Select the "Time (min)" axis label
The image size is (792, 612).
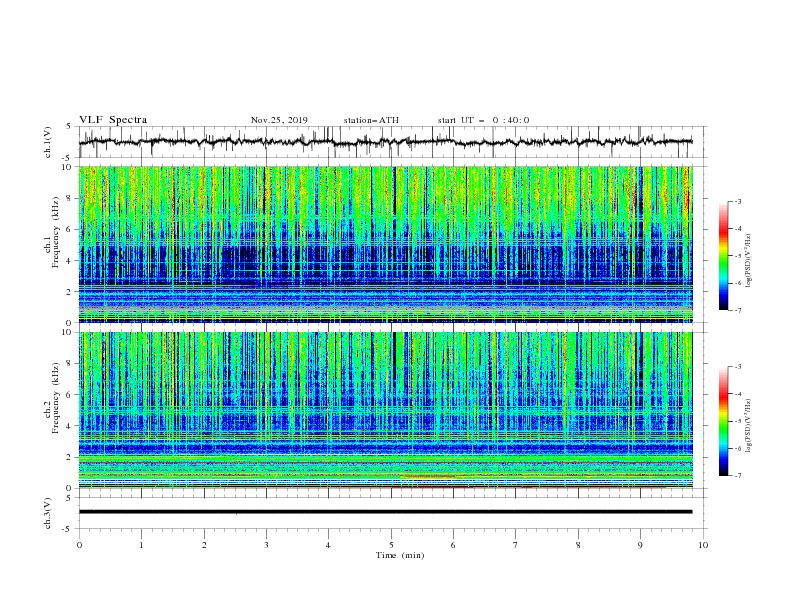coord(400,555)
